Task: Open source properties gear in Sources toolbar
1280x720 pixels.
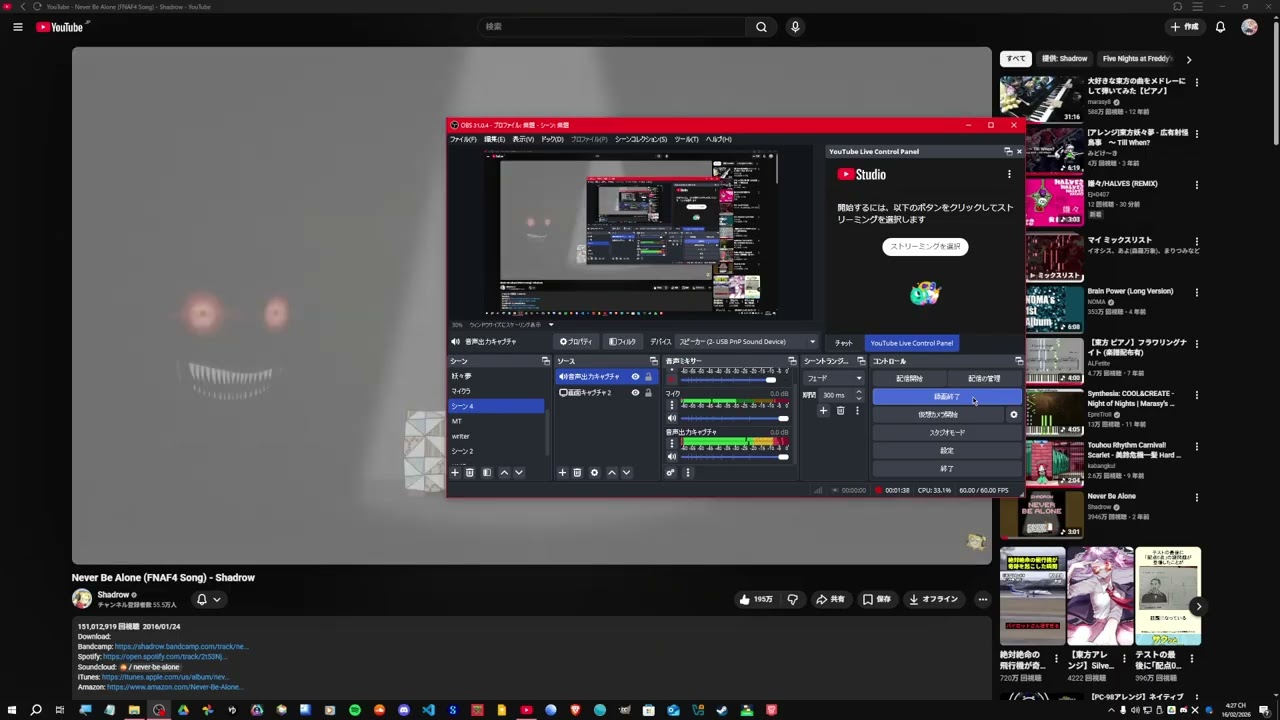Action: 594,472
